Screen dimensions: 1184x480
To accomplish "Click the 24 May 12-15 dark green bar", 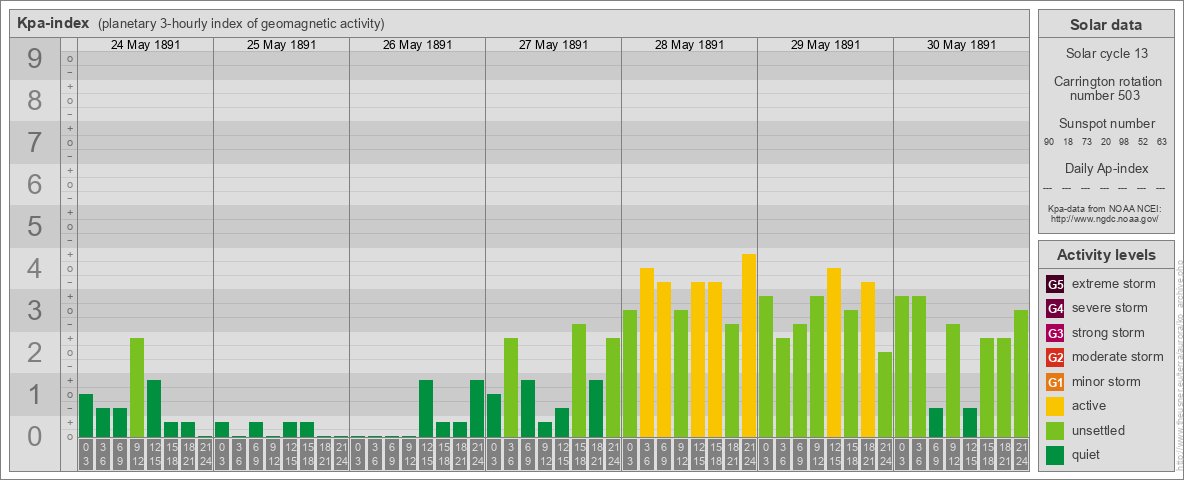I will coord(154,408).
